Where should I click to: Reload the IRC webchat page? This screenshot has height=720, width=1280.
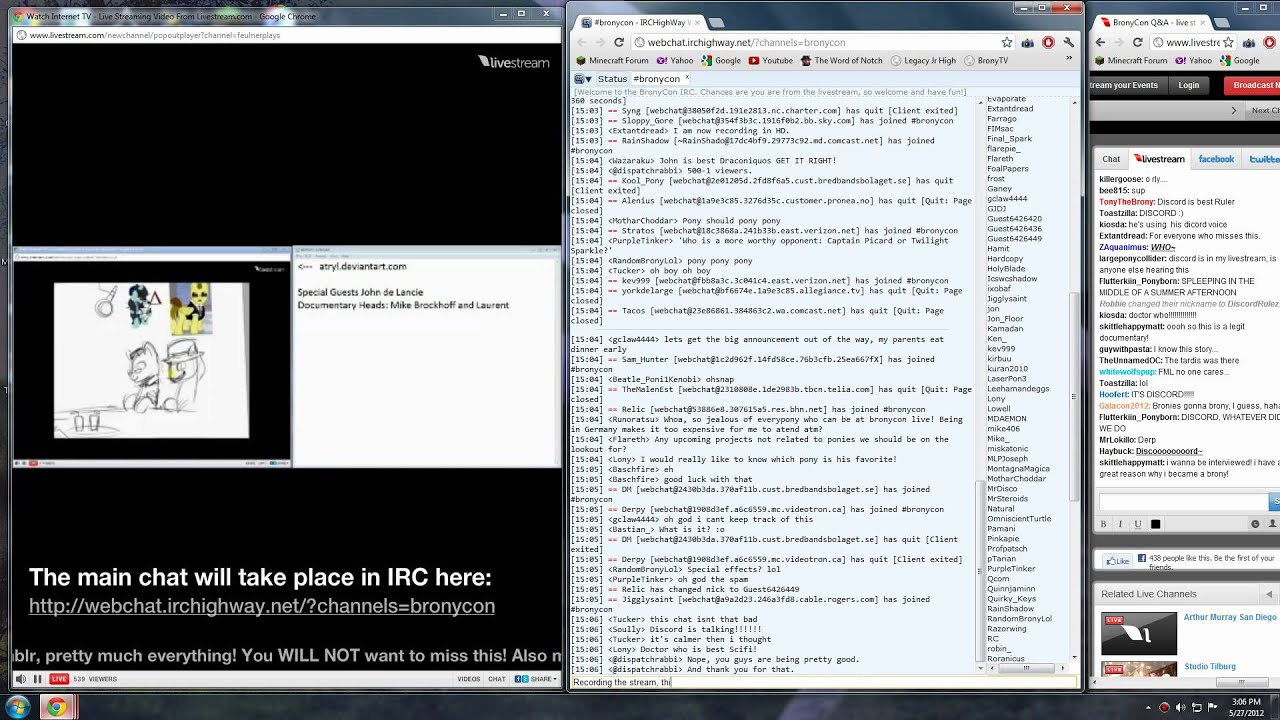point(619,42)
